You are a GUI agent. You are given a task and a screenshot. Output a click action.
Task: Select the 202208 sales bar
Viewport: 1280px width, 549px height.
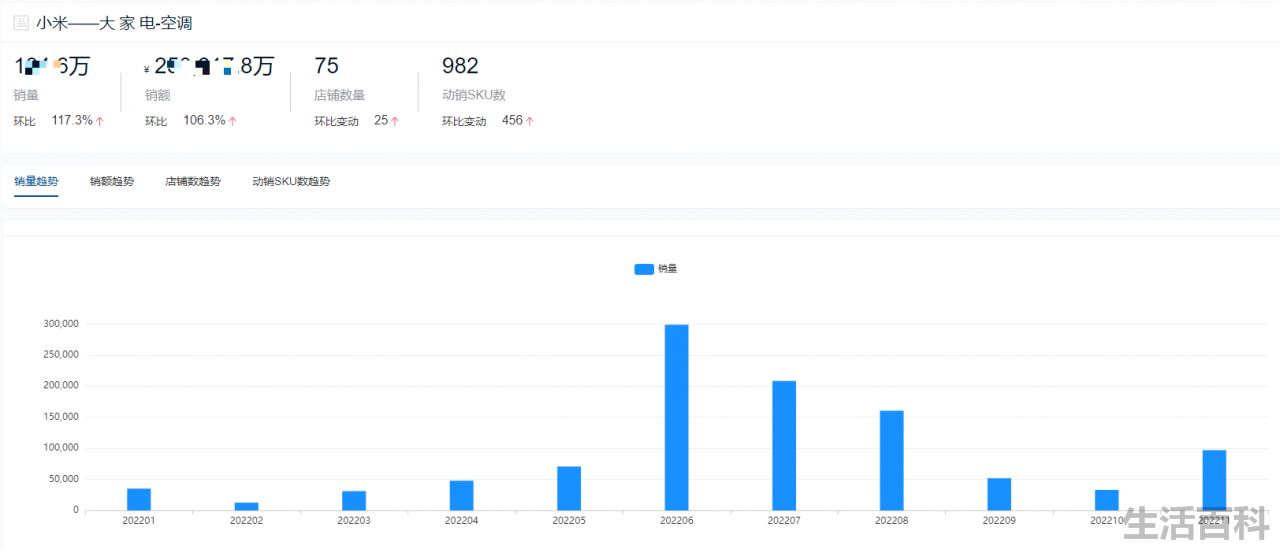(x=891, y=460)
